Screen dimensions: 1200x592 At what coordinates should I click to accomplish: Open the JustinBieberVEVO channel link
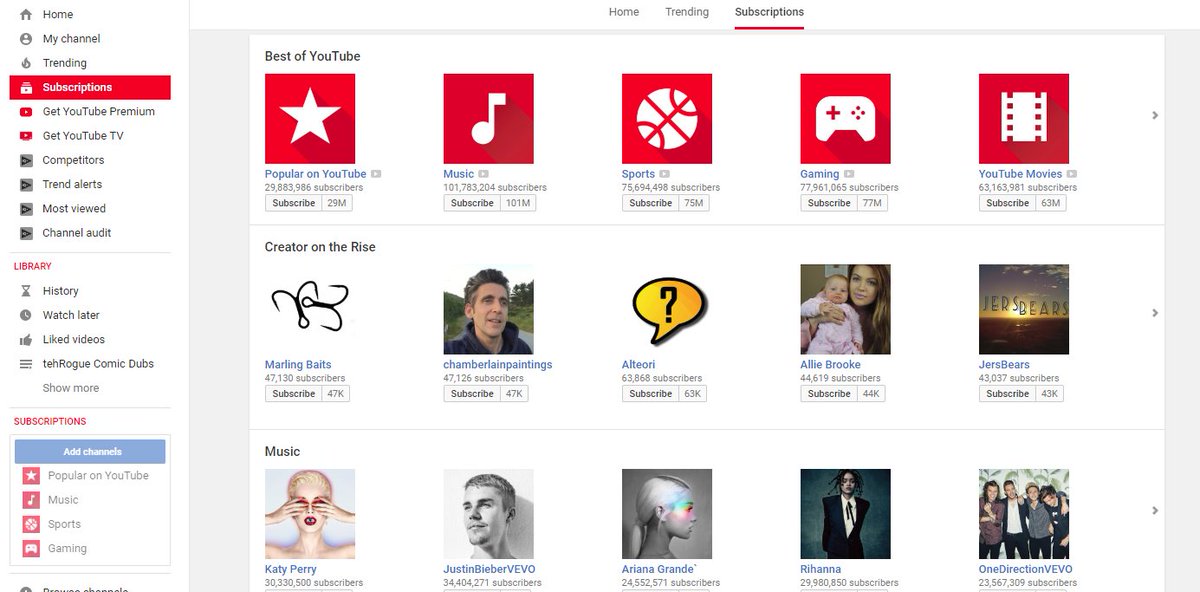point(490,570)
